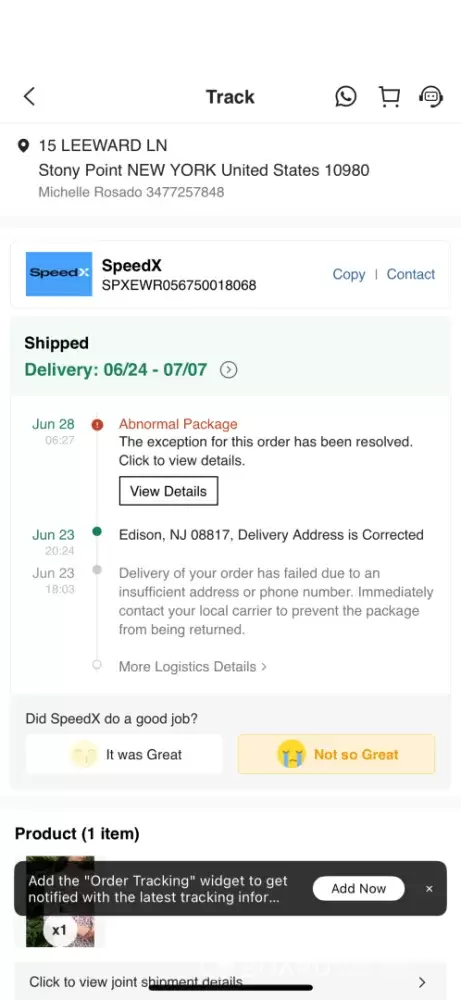
Task: Tap the Jun 23 Delivery Address Corrected entry
Action: (271, 534)
